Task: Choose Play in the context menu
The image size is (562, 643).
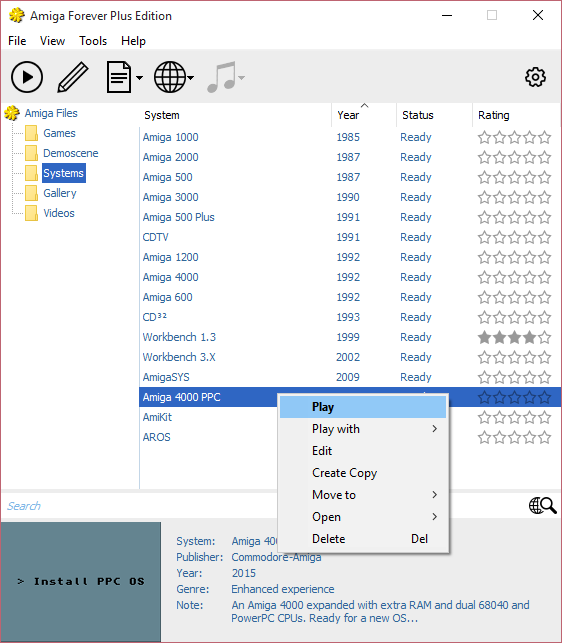Action: pos(363,407)
